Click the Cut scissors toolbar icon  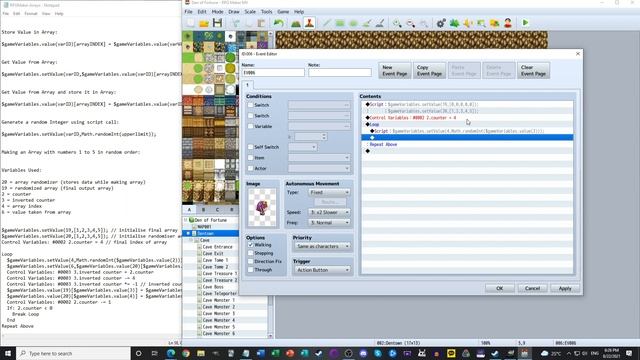click(x=236, y=23)
